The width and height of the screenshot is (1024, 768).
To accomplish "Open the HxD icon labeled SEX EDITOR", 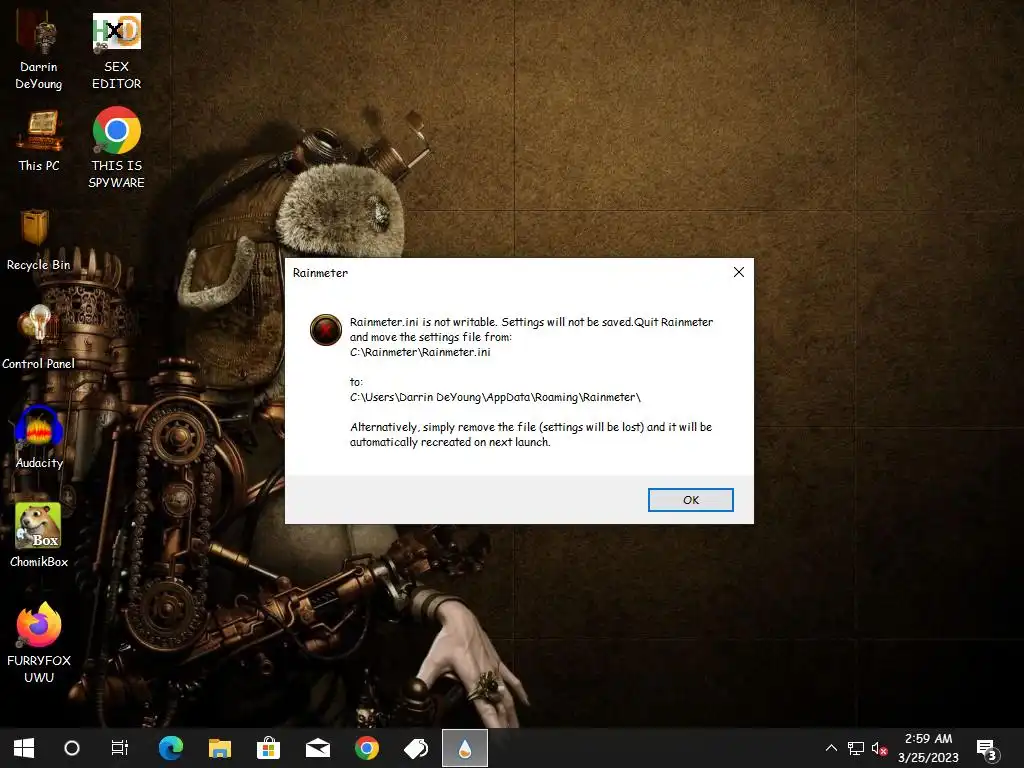I will [116, 52].
